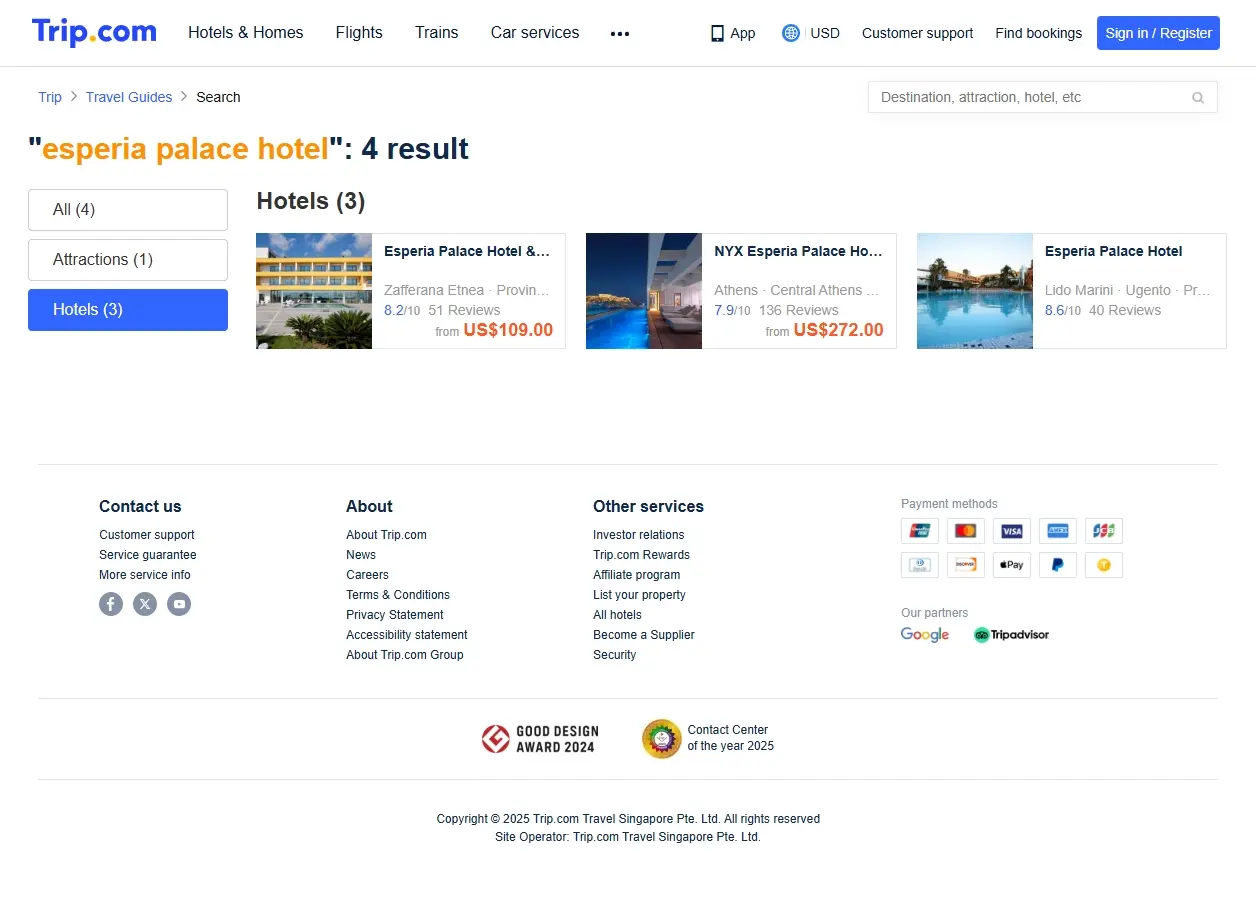Click the American Express payment icon

coord(1058,531)
